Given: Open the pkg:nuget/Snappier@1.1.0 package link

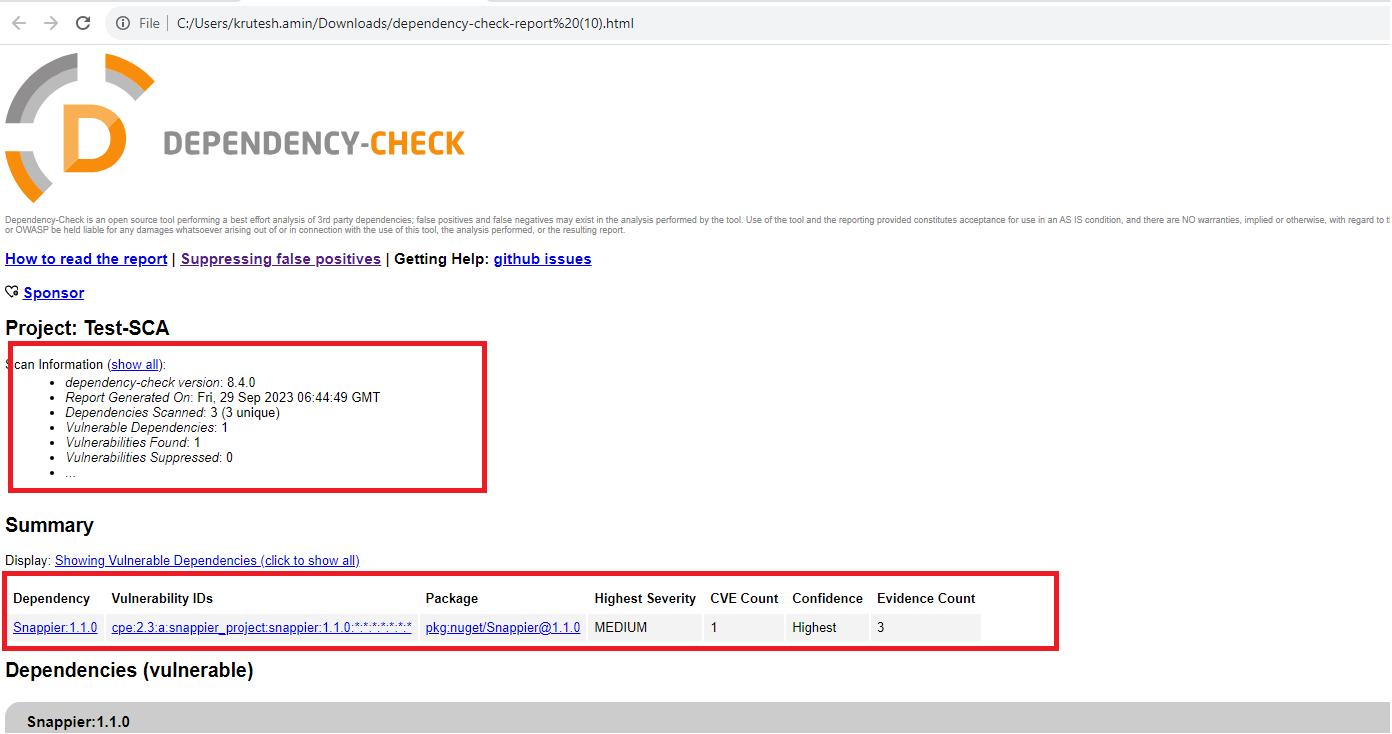Looking at the screenshot, I should click(502, 628).
